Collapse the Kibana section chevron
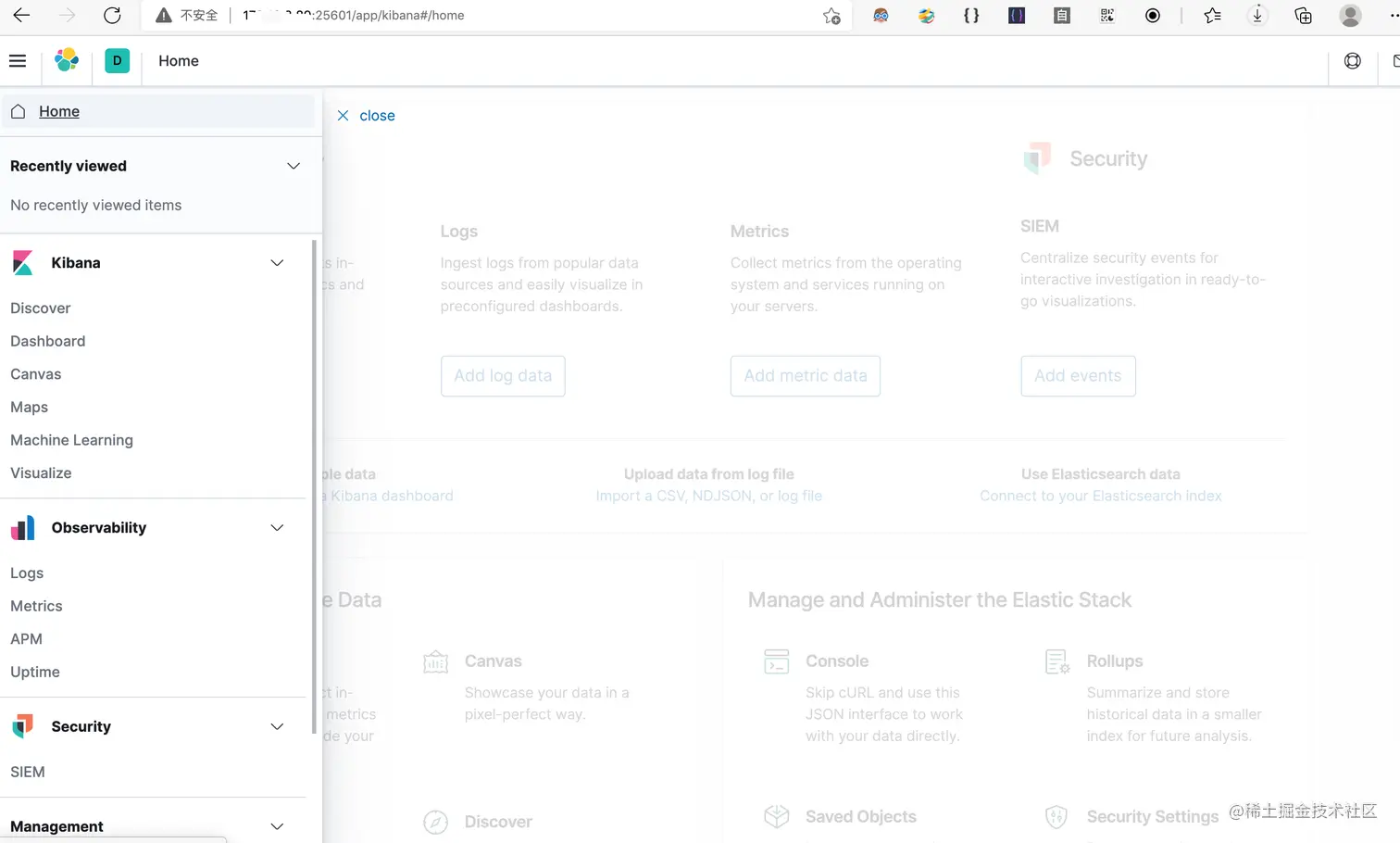Image resolution: width=1400 pixels, height=843 pixels. click(277, 263)
